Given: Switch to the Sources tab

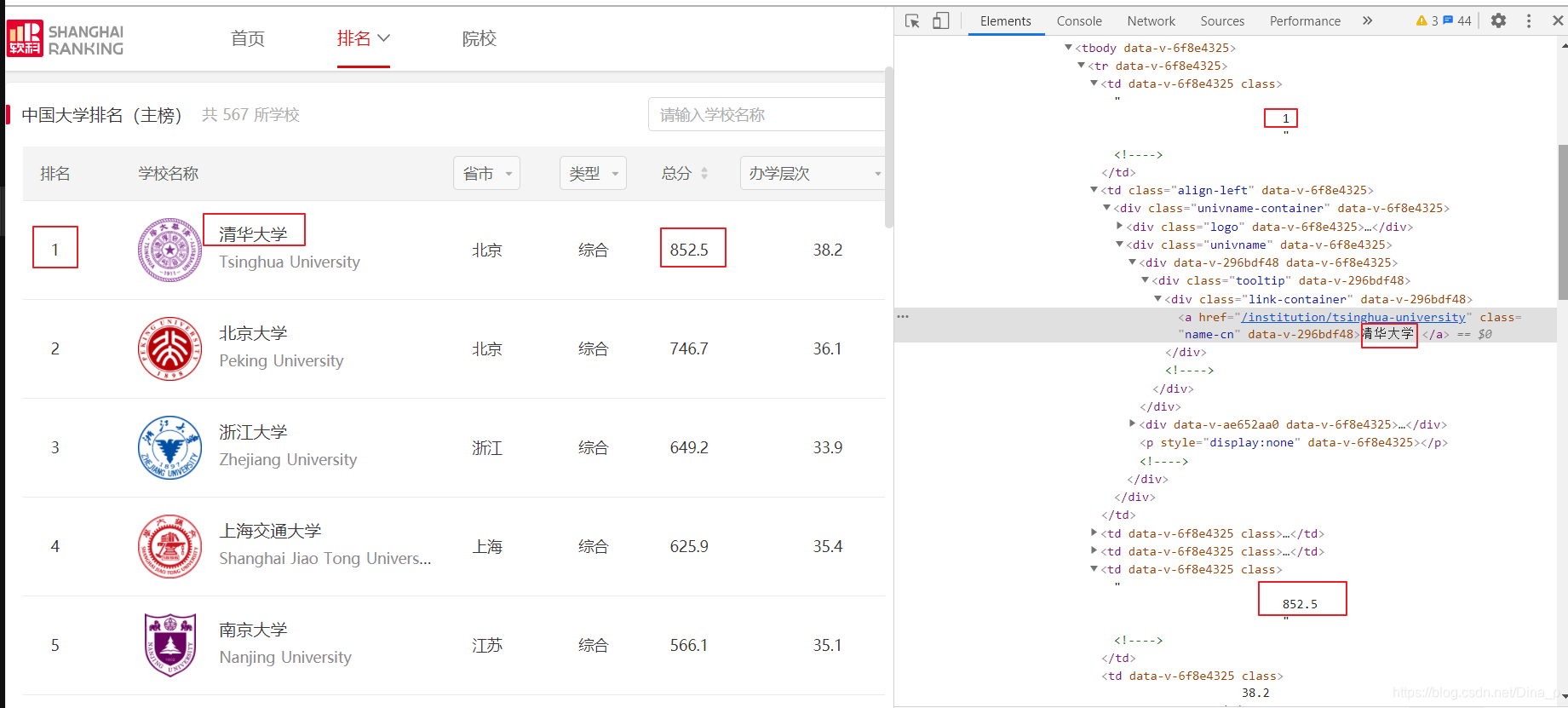Looking at the screenshot, I should tap(1222, 20).
